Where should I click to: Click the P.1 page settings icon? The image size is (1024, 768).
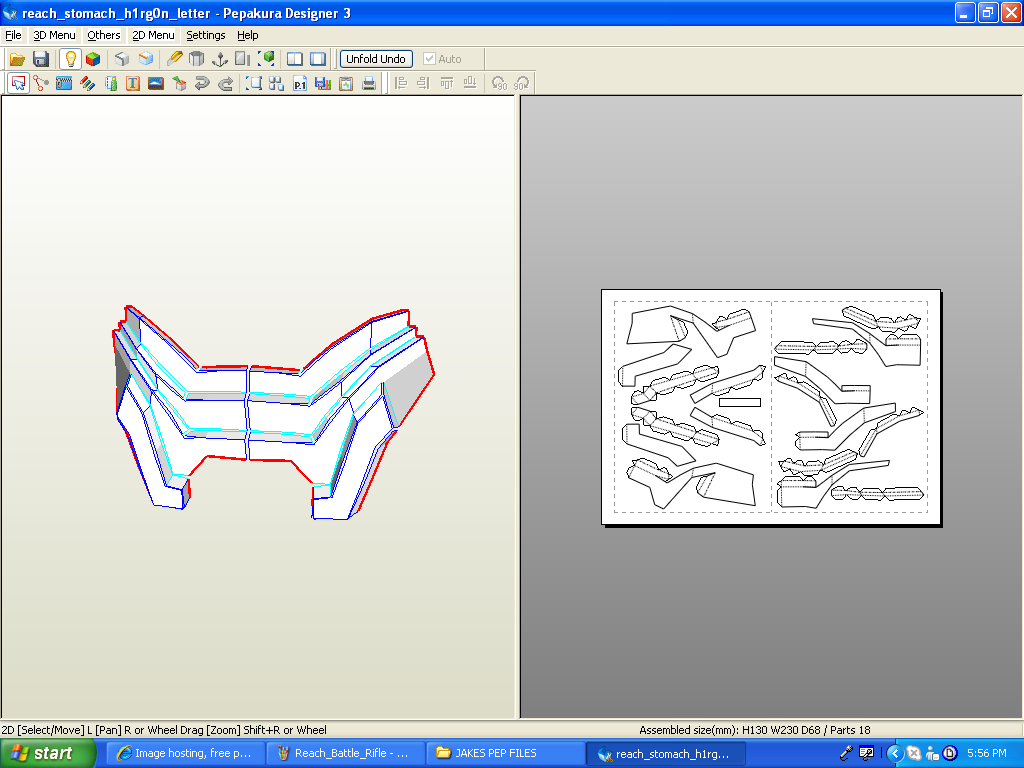[300, 84]
